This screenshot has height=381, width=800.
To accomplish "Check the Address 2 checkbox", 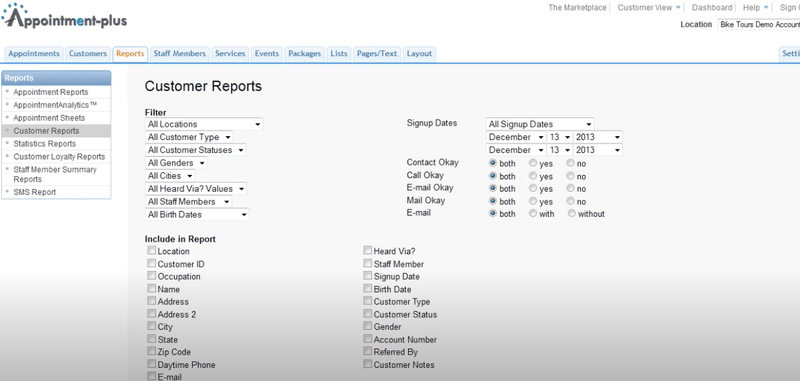I will click(x=152, y=313).
